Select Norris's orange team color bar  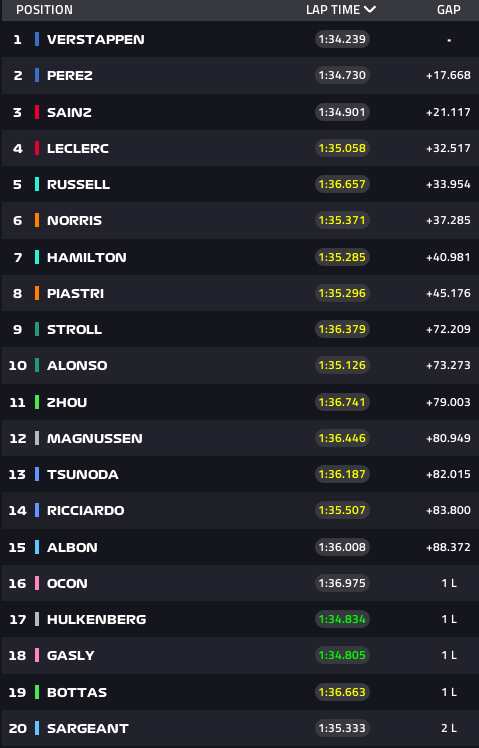tap(37, 220)
